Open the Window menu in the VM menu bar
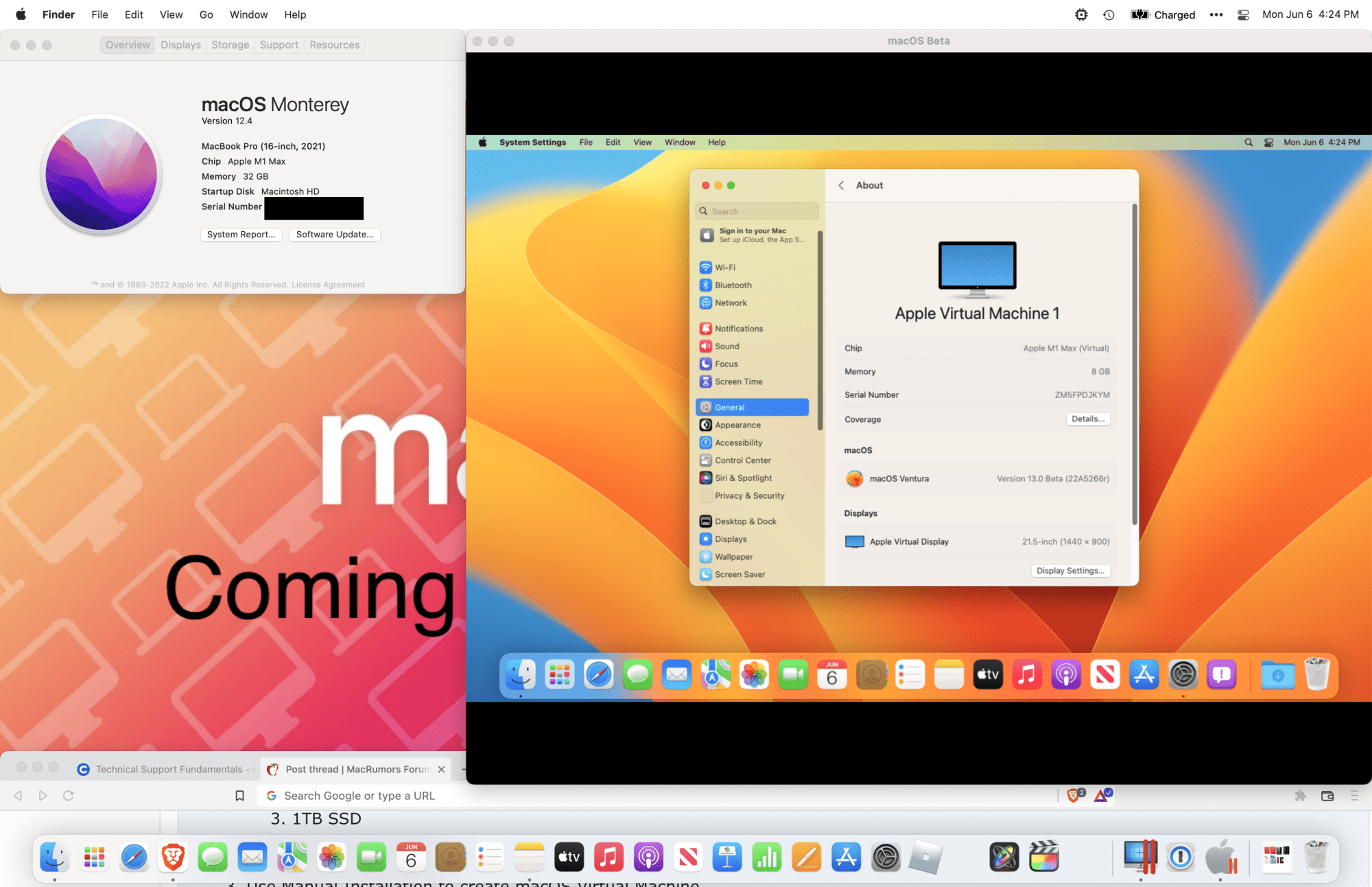 [679, 142]
